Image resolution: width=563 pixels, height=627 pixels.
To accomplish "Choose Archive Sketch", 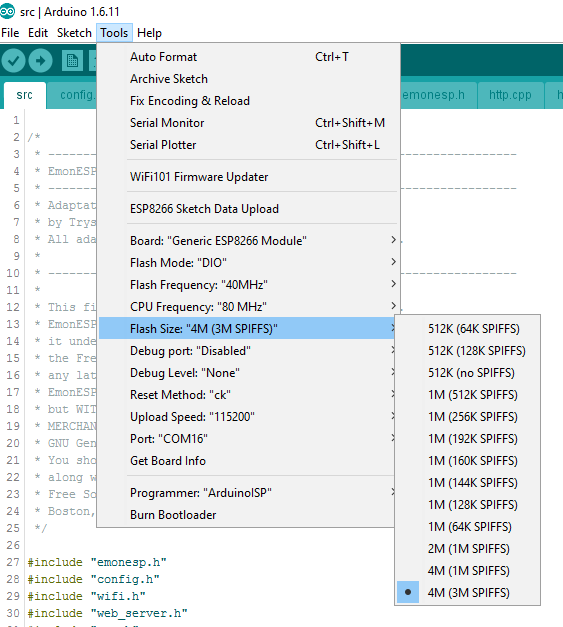I will coord(248,79).
